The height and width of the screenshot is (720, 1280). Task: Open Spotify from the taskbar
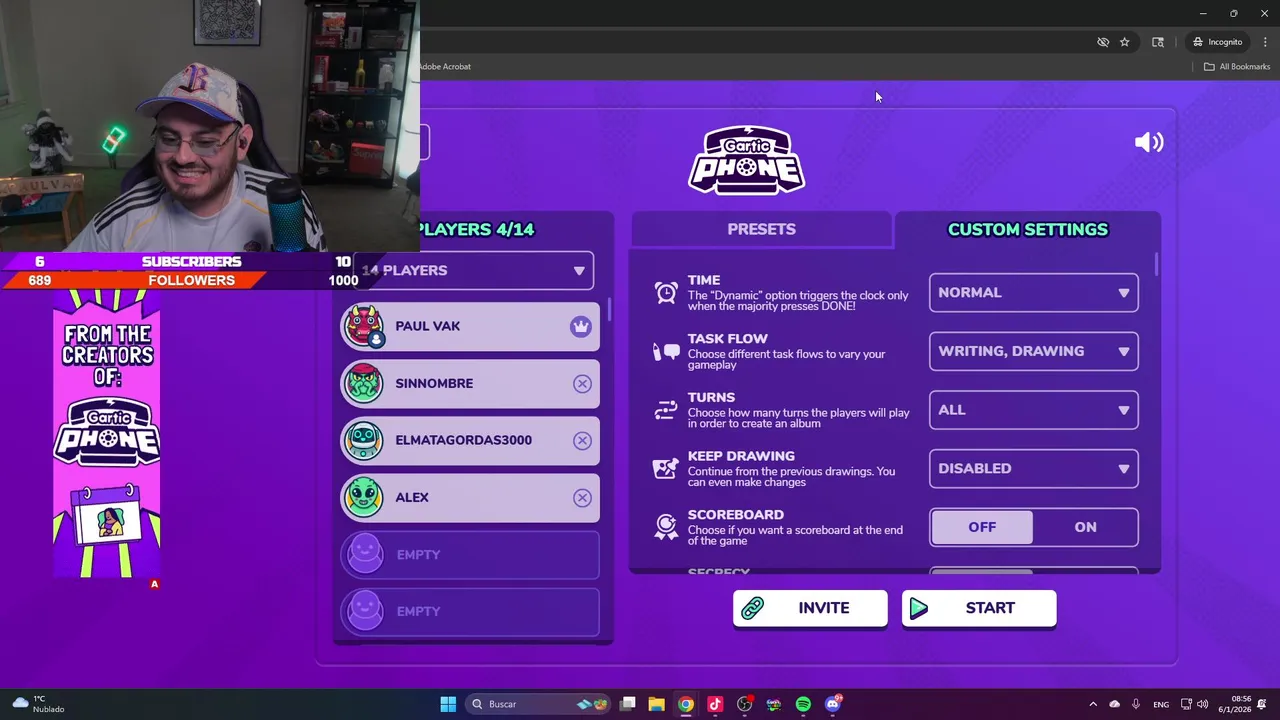[803, 704]
